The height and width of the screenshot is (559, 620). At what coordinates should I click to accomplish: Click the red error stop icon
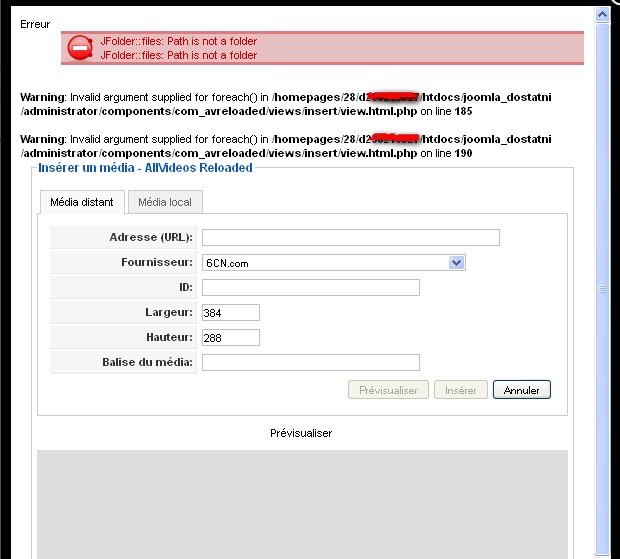[x=81, y=48]
